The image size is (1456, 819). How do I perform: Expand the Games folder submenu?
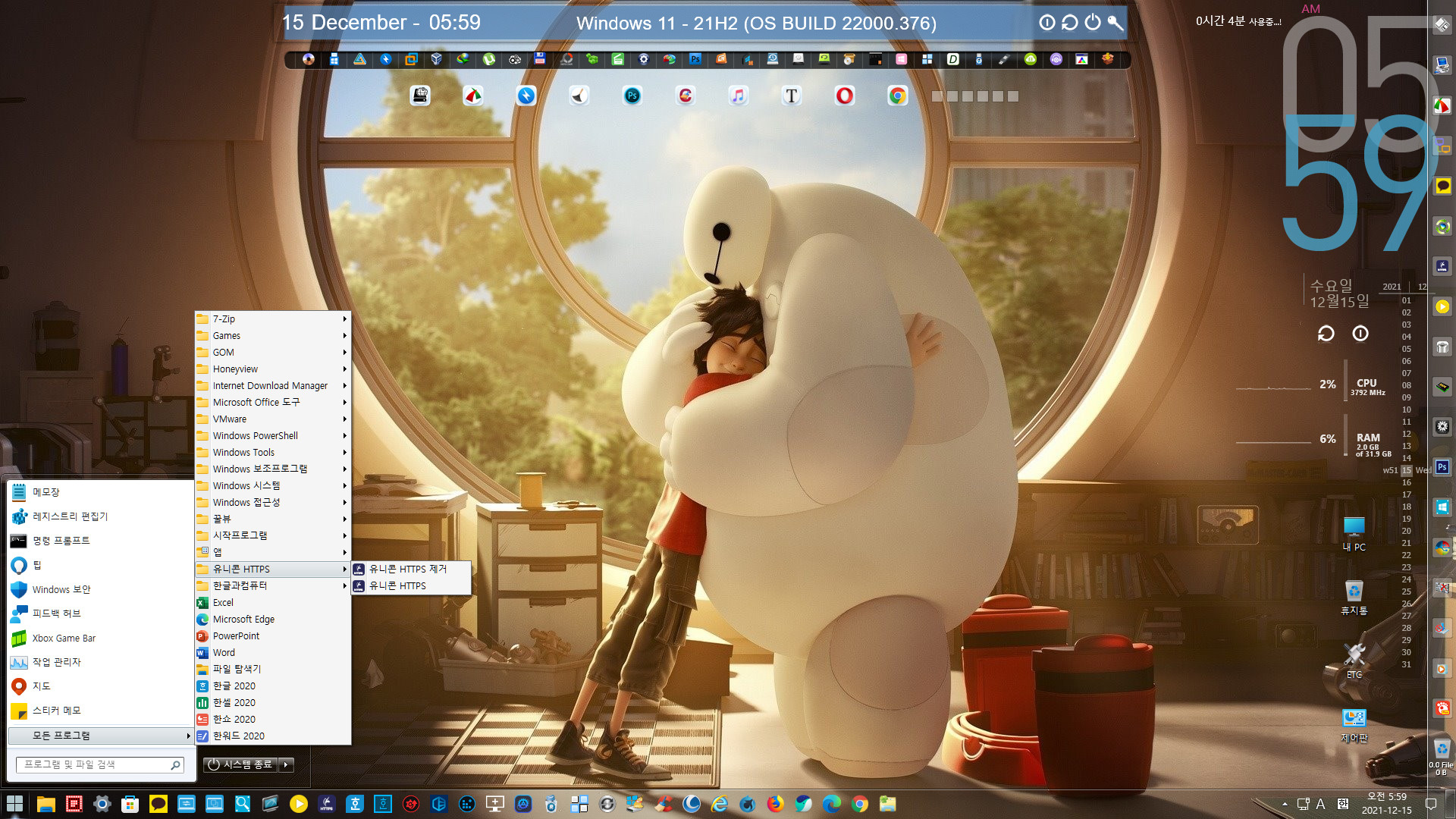272,336
